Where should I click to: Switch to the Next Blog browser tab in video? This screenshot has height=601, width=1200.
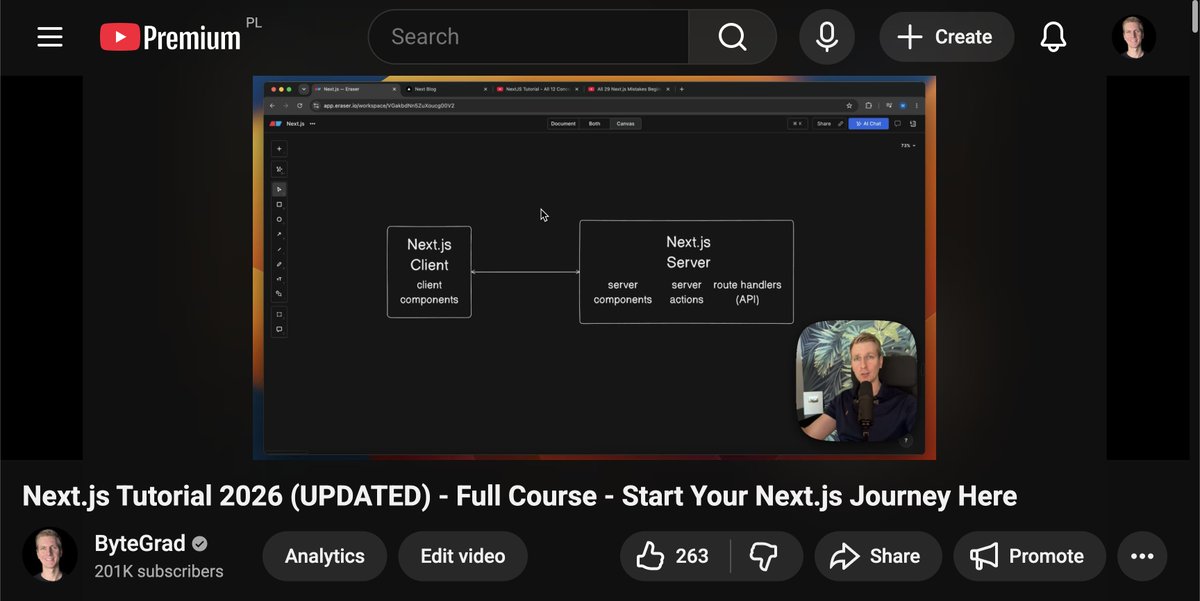pyautogui.click(x=445, y=89)
